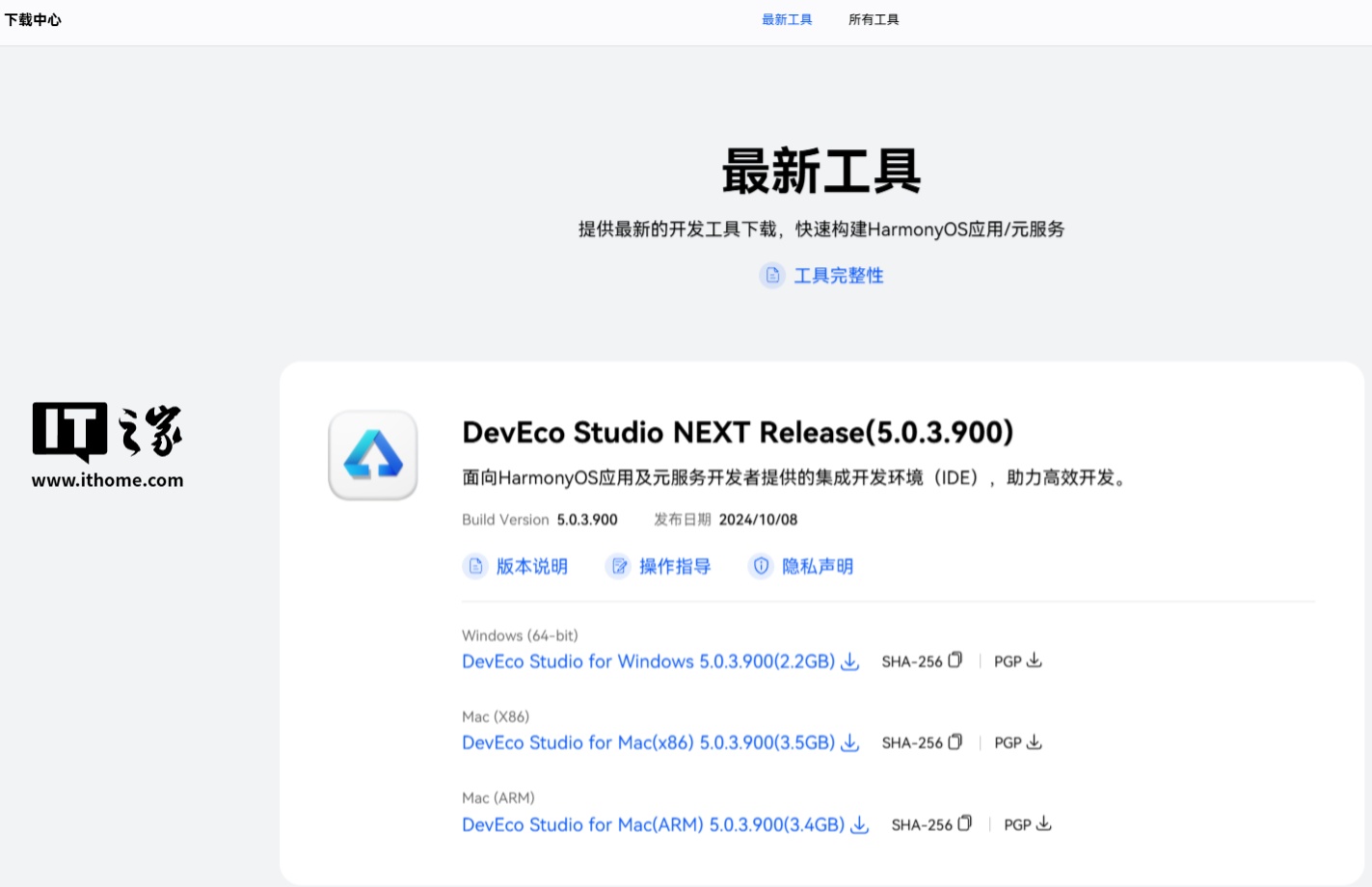Switch to the 最新工具 tab
1372x887 pixels.
[x=787, y=19]
